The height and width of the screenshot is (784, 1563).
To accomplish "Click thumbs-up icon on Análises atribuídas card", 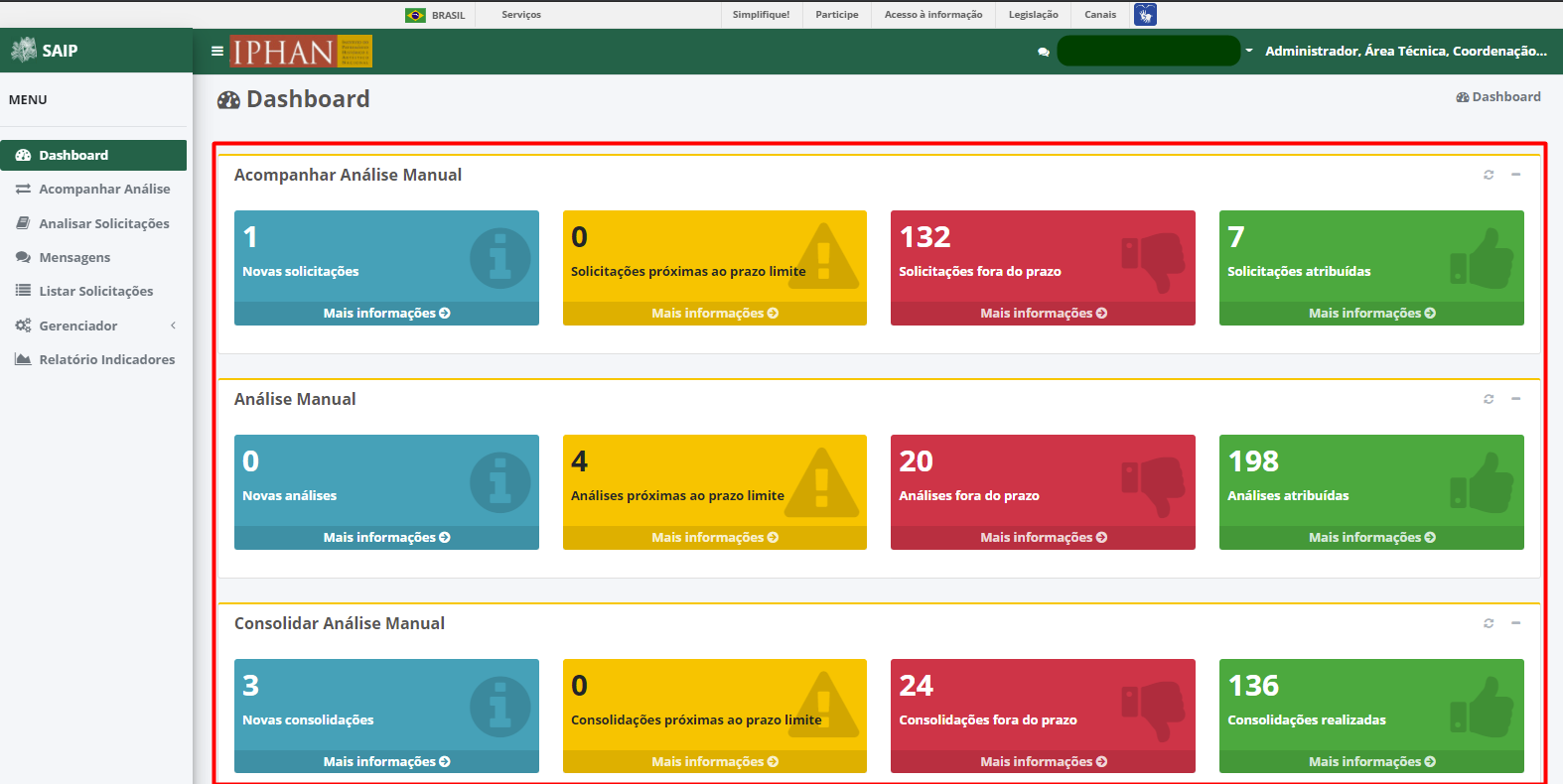I will click(1483, 482).
